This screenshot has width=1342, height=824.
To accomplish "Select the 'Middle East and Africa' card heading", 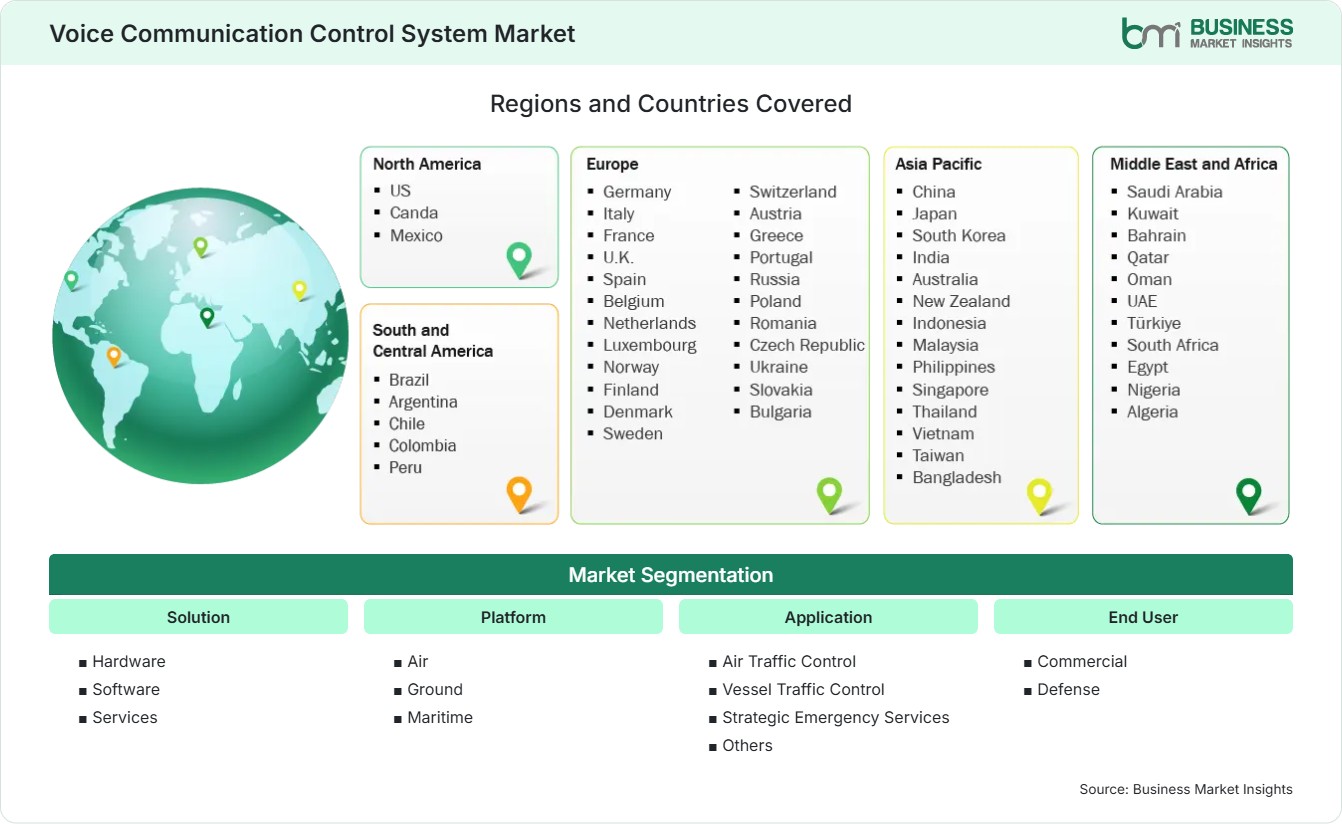I will (x=1194, y=164).
